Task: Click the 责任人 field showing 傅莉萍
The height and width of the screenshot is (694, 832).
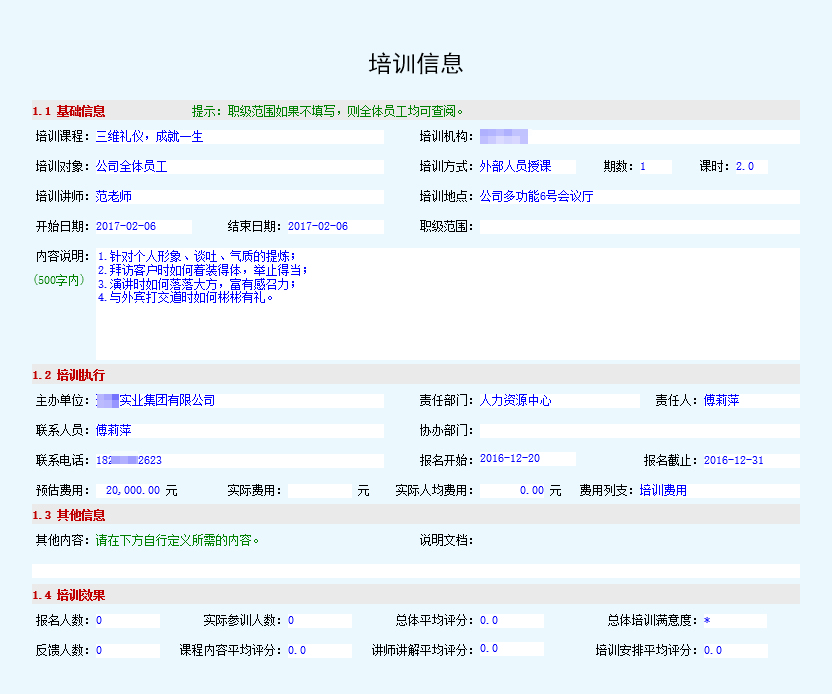Action: pyautogui.click(x=751, y=401)
